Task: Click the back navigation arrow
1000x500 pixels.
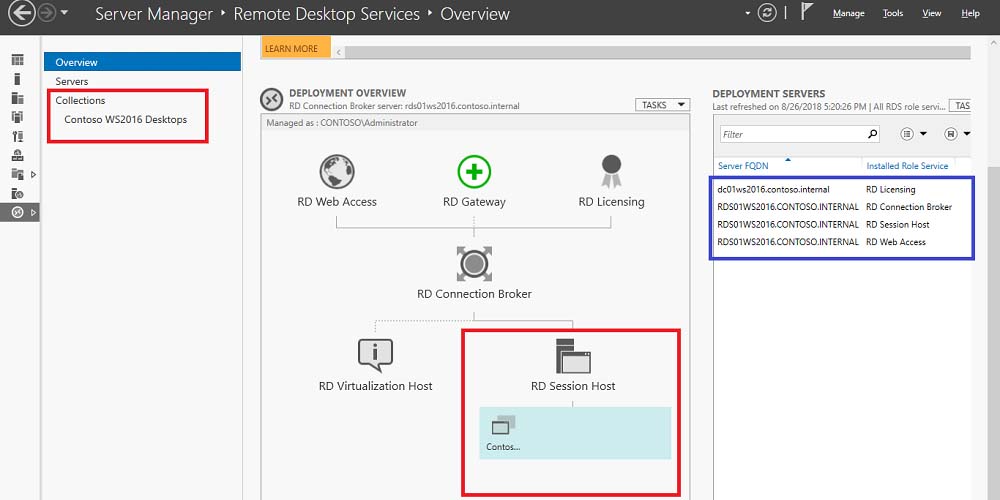Action: click(21, 13)
